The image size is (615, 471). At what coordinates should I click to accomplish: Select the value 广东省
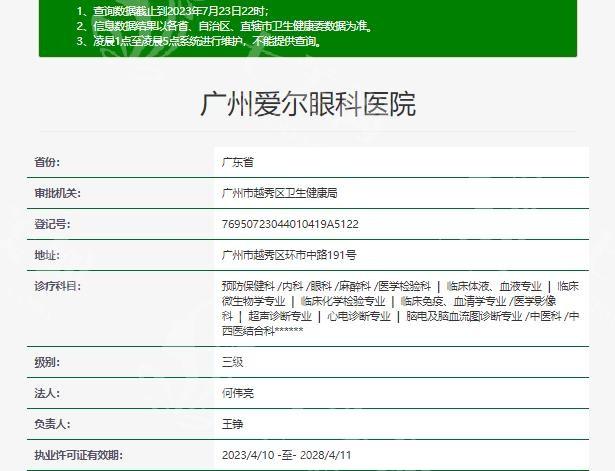pos(238,162)
